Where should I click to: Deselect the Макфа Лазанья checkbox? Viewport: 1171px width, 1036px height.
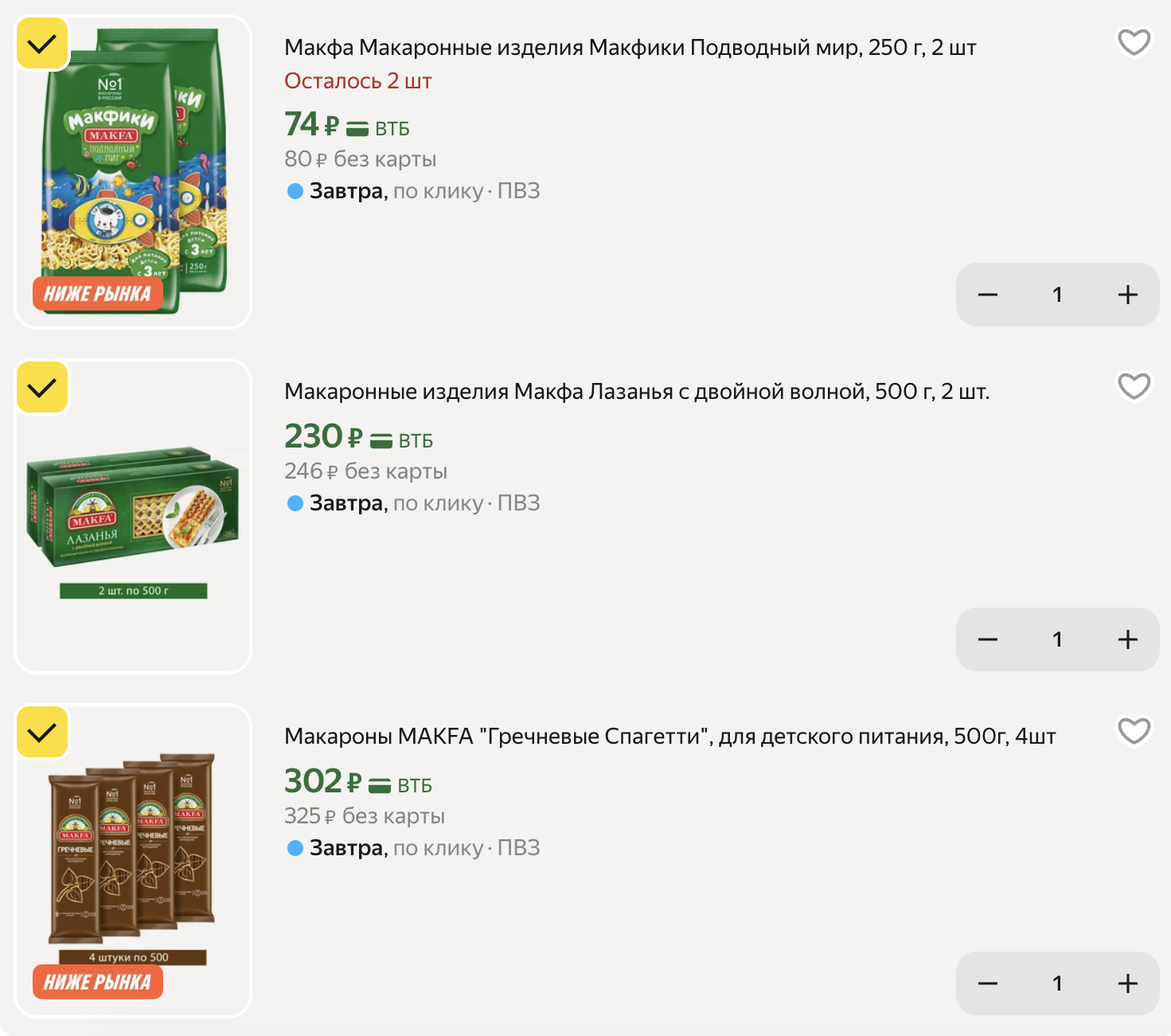[x=42, y=388]
